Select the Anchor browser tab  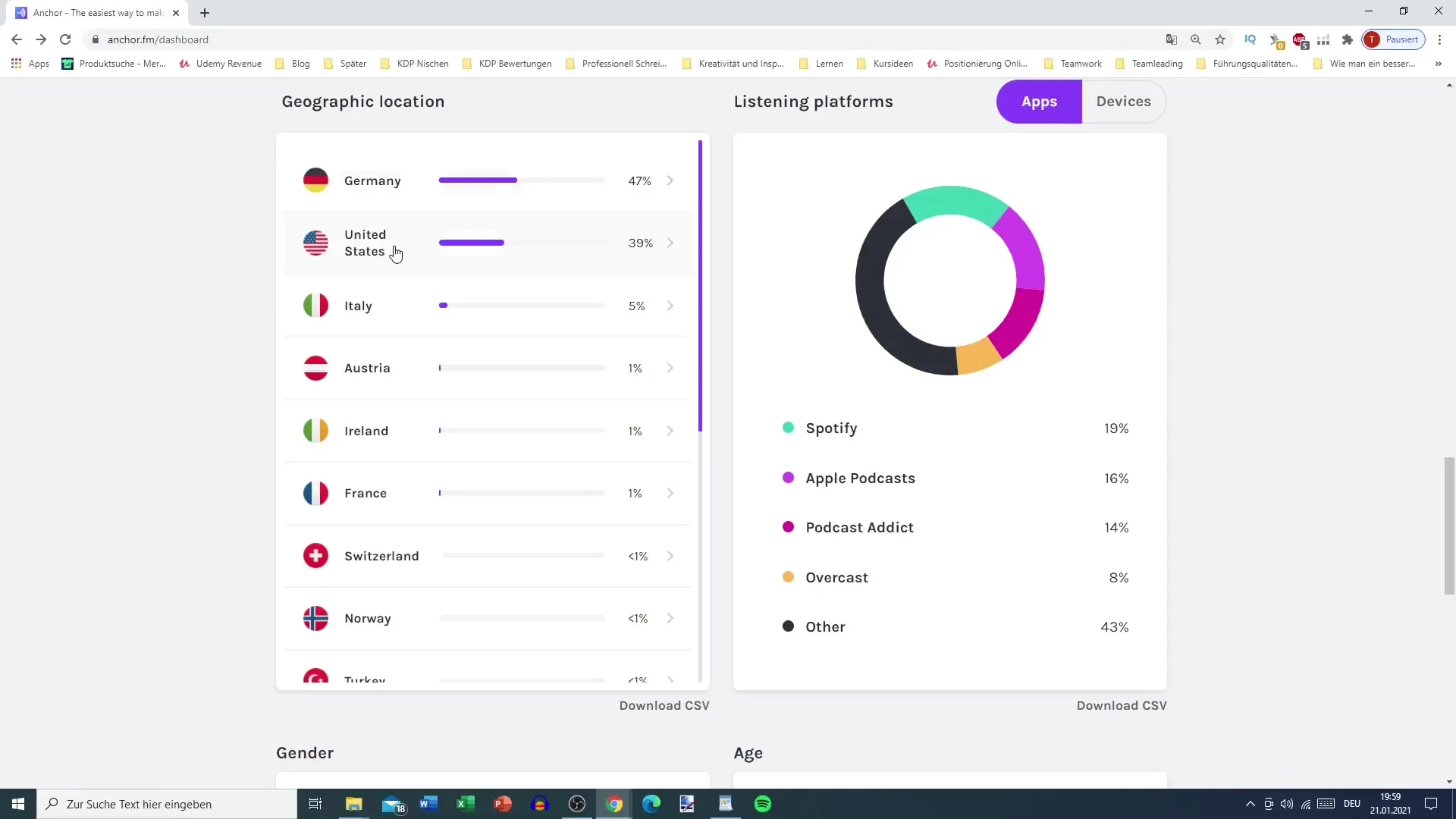[x=99, y=13]
